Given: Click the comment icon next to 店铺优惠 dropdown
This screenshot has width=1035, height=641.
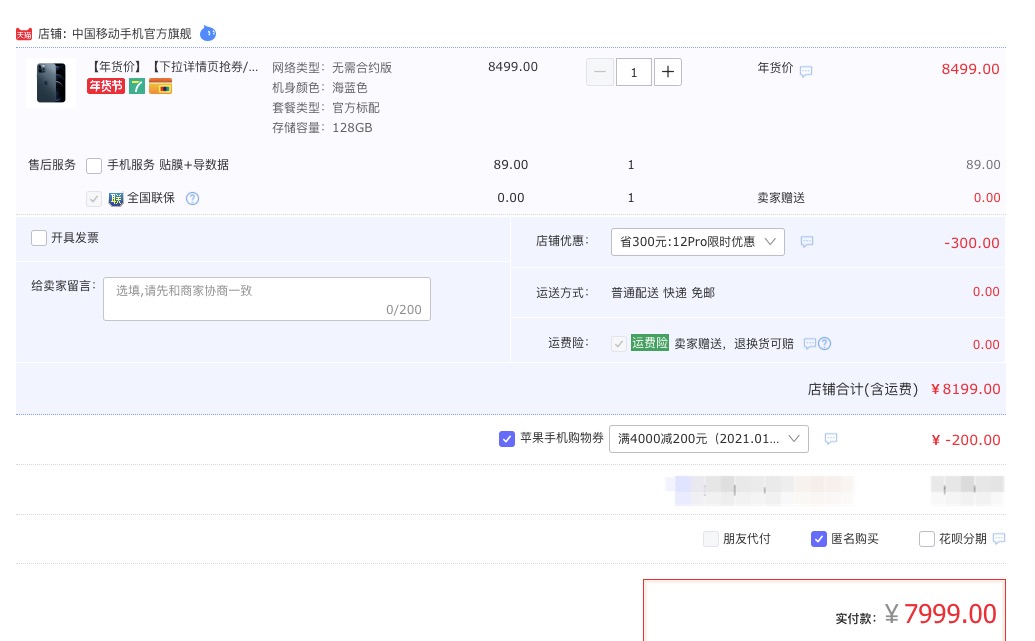Looking at the screenshot, I should (807, 242).
